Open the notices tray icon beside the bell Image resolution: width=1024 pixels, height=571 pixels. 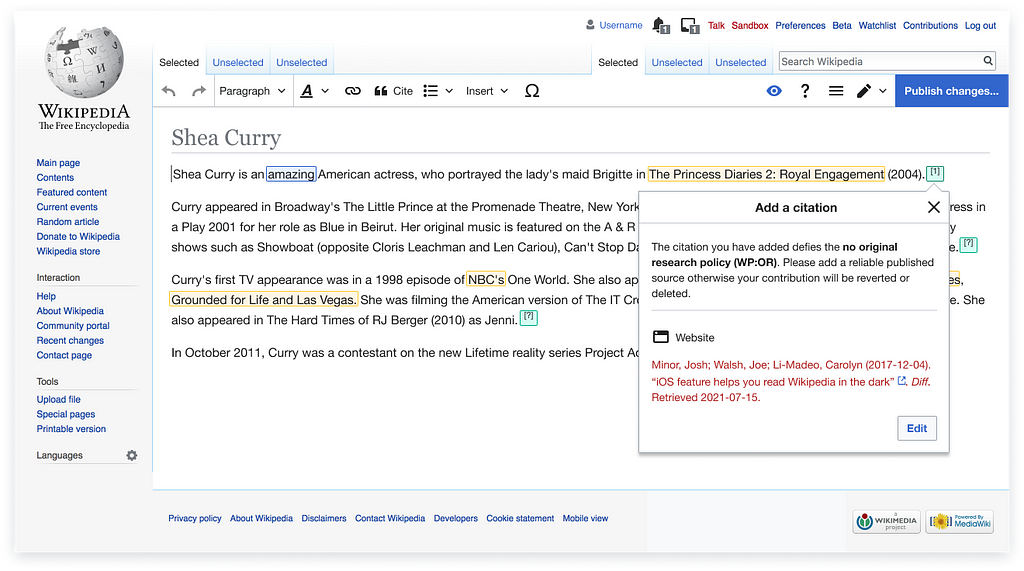pyautogui.click(x=690, y=25)
